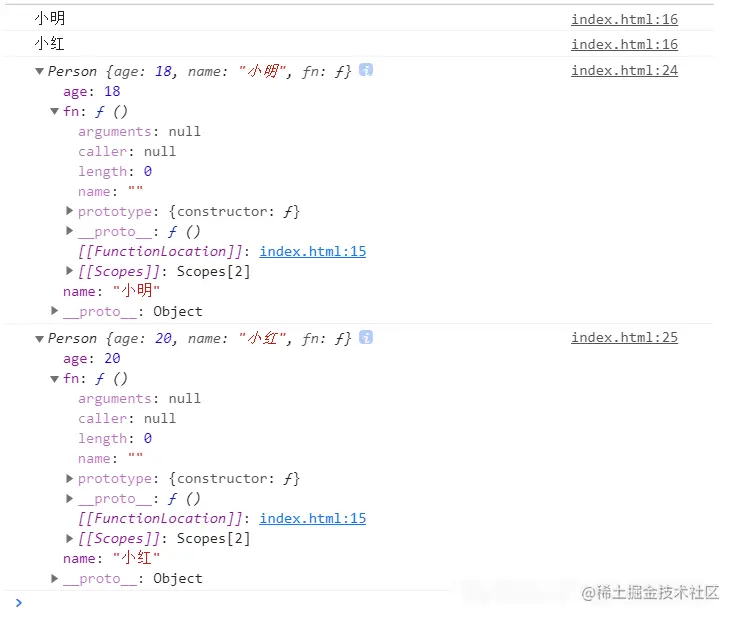Open index.html:16 link beside 小红 log
The width and height of the screenshot is (737, 619).
(x=624, y=44)
